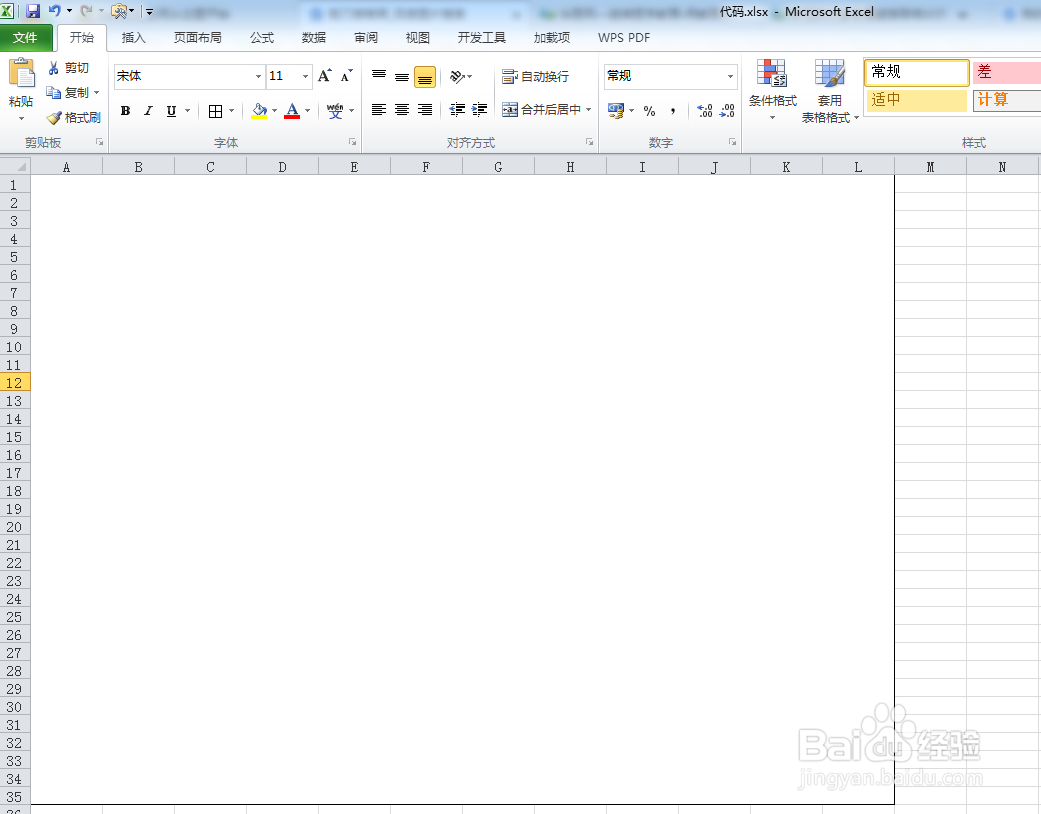Expand border options arrow
The image size is (1041, 814).
point(231,111)
